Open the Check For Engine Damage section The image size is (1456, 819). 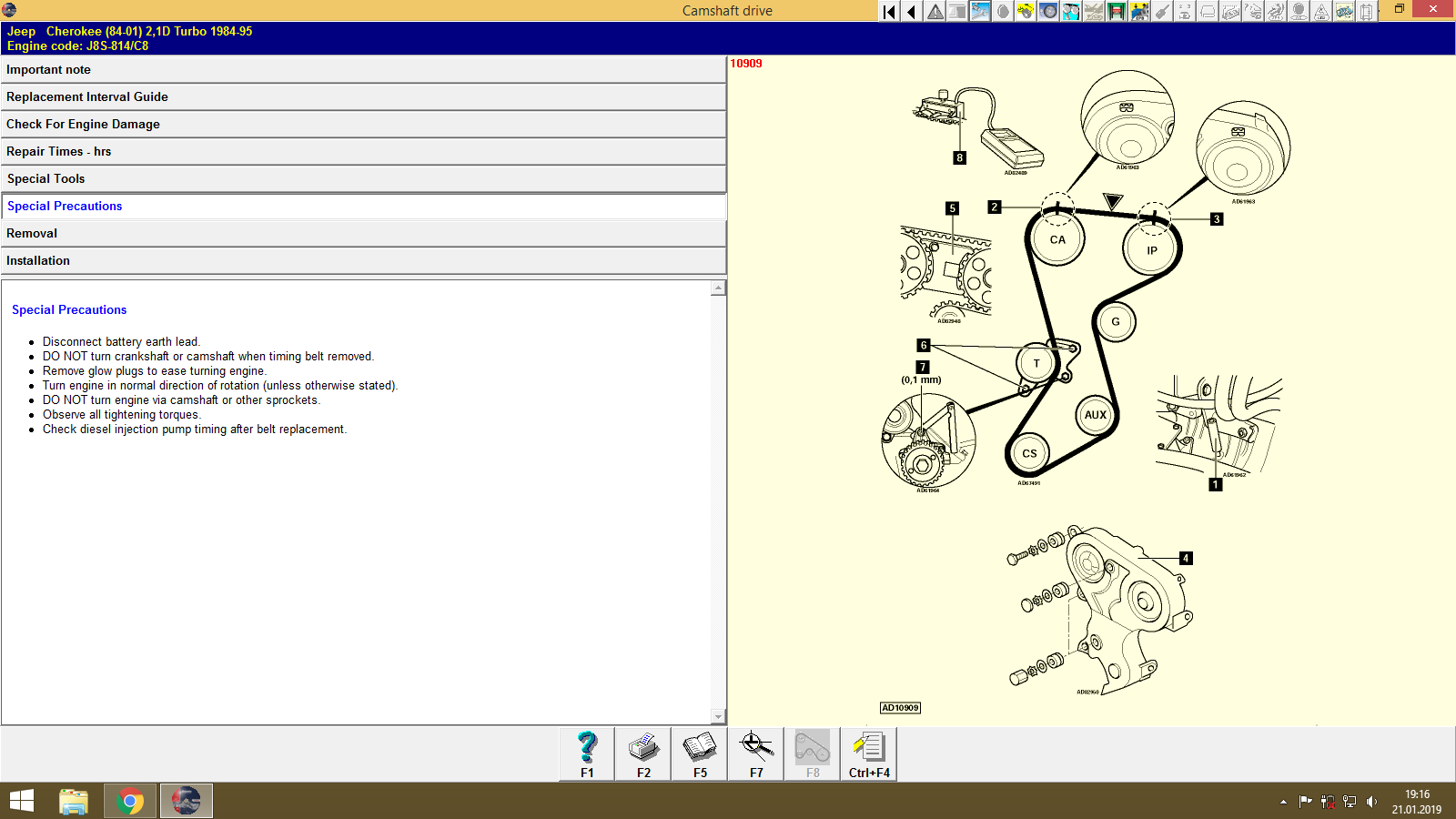point(364,124)
